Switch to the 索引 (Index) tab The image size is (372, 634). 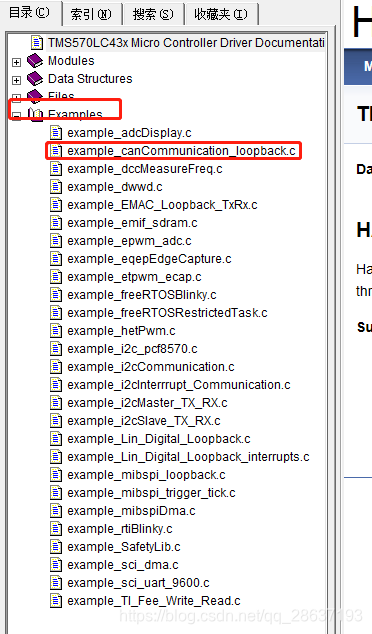click(91, 15)
